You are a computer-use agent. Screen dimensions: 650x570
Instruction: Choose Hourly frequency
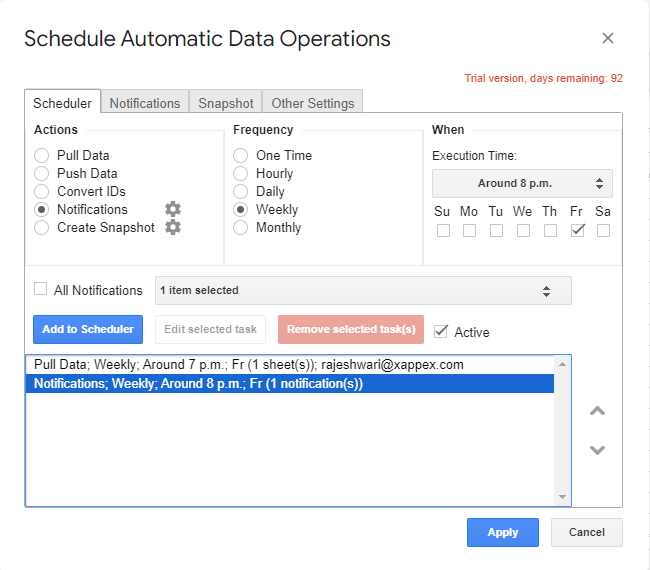point(240,173)
